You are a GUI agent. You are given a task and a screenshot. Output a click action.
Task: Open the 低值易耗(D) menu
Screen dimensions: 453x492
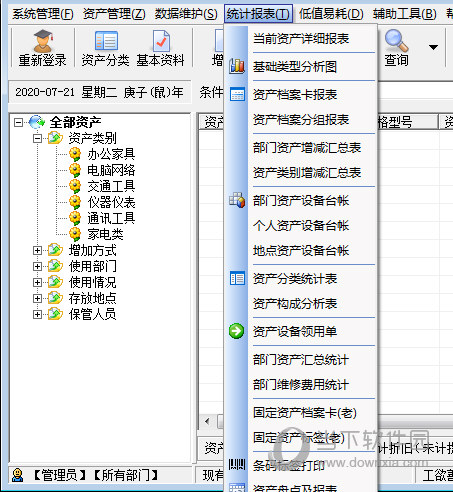click(x=331, y=14)
